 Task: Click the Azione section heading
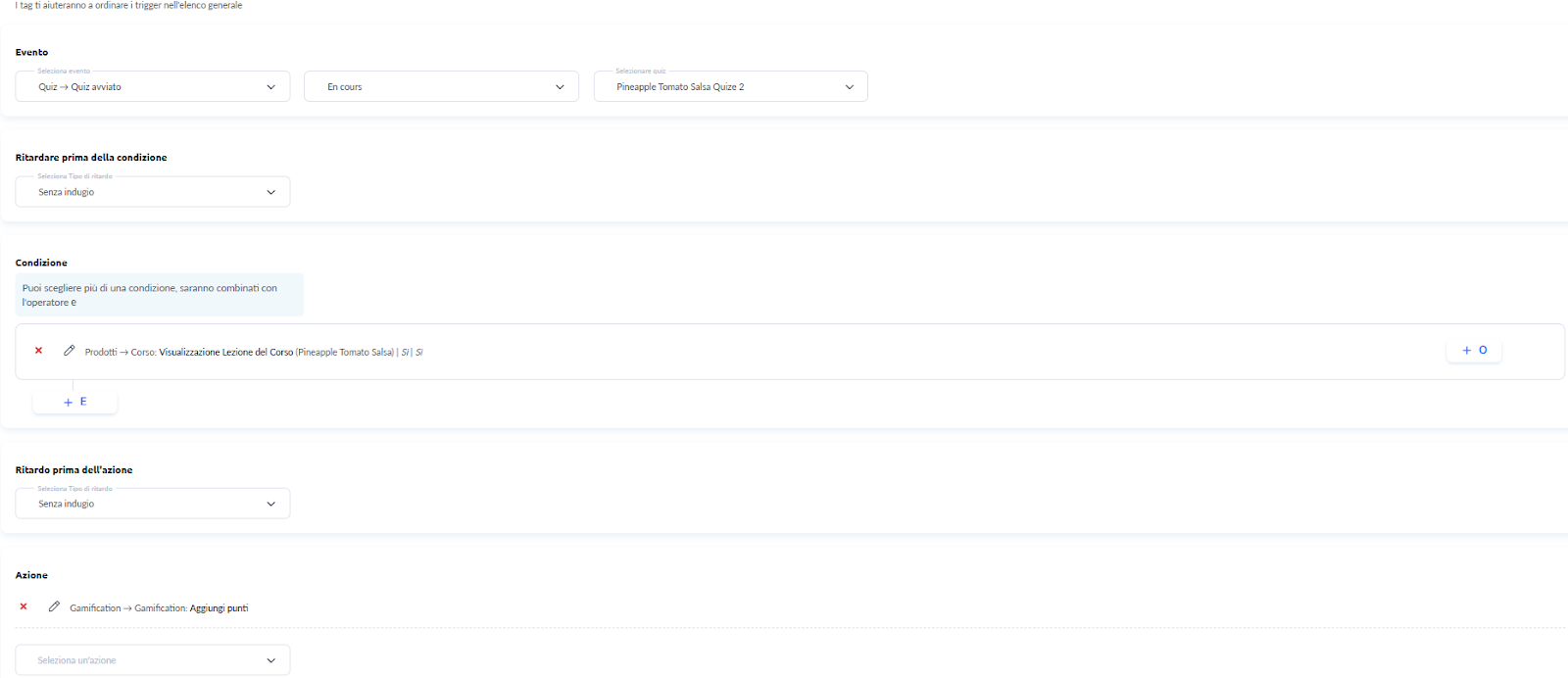[31, 575]
